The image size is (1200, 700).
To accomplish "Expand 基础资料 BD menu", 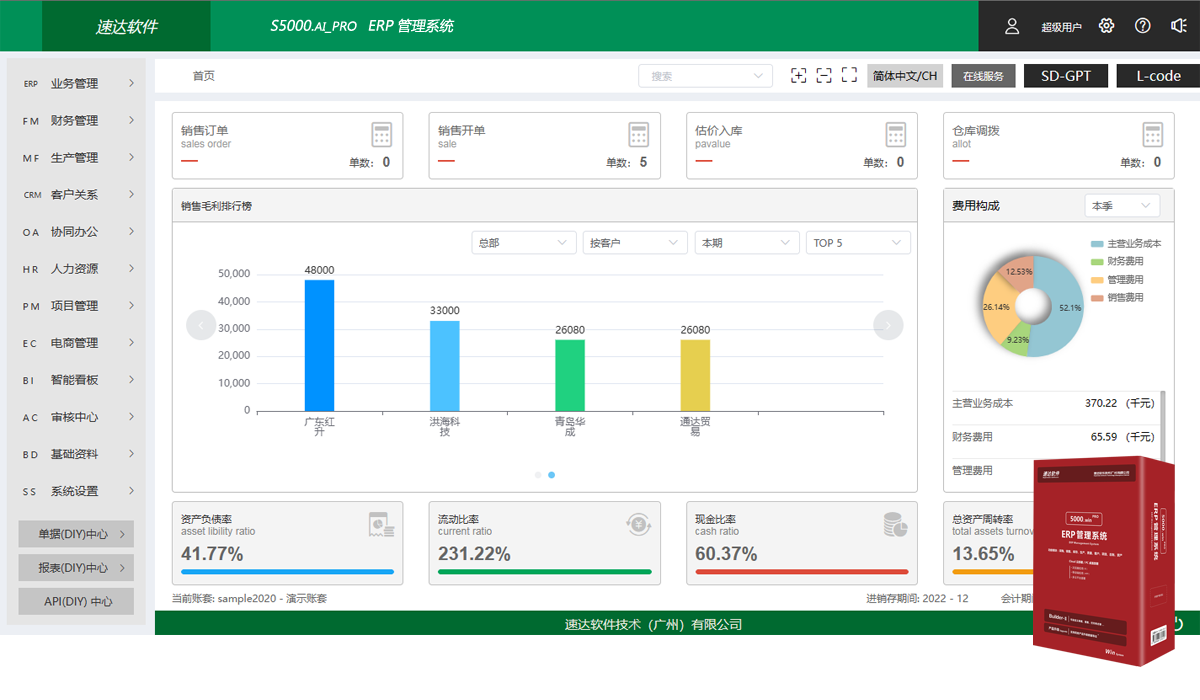I will click(77, 454).
